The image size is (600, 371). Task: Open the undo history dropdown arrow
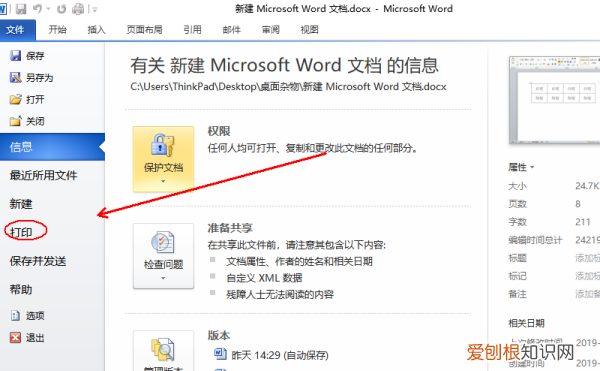(x=49, y=8)
